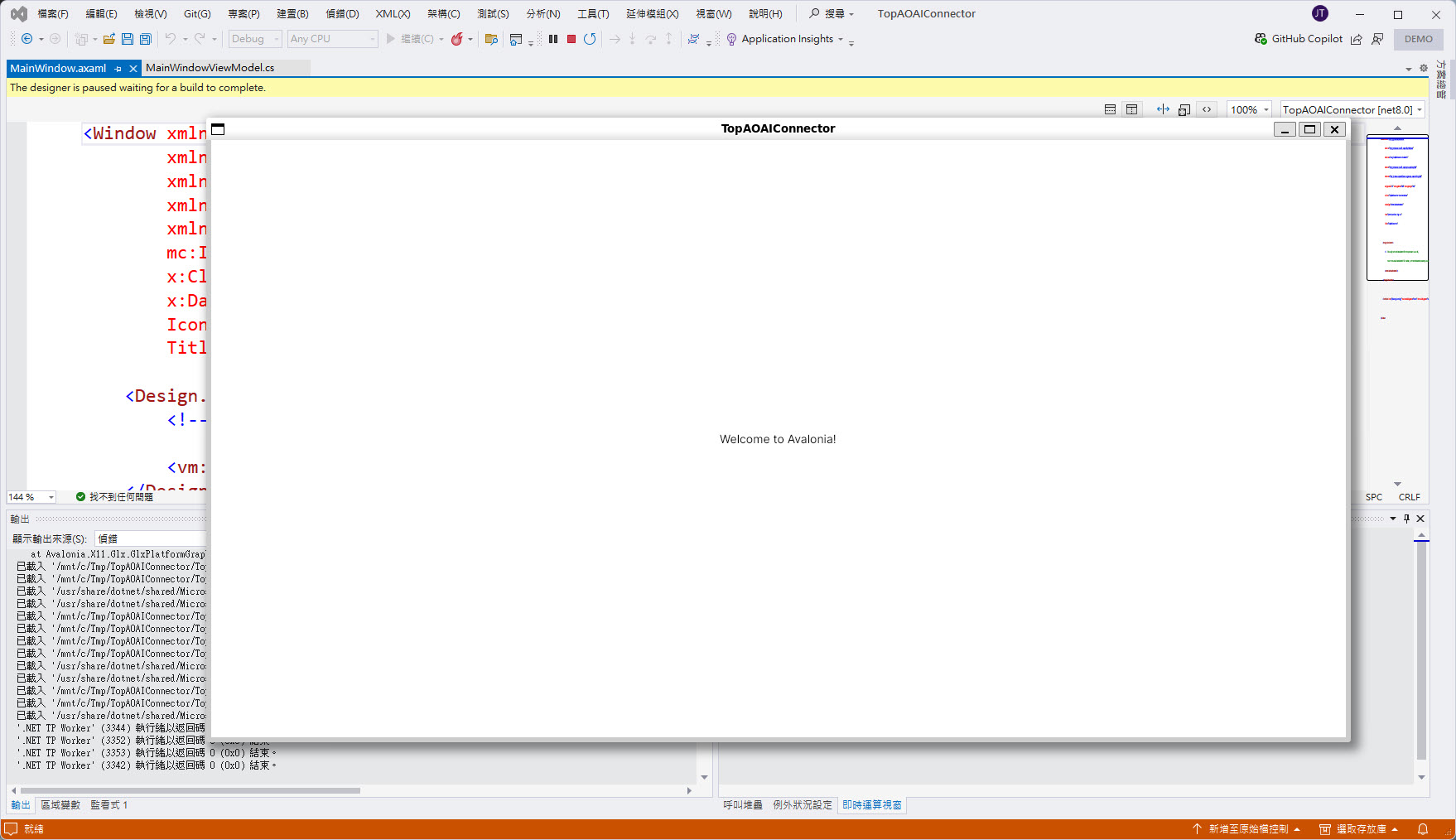Click the DEMO button
The width and height of the screenshot is (1456, 840).
(1419, 39)
